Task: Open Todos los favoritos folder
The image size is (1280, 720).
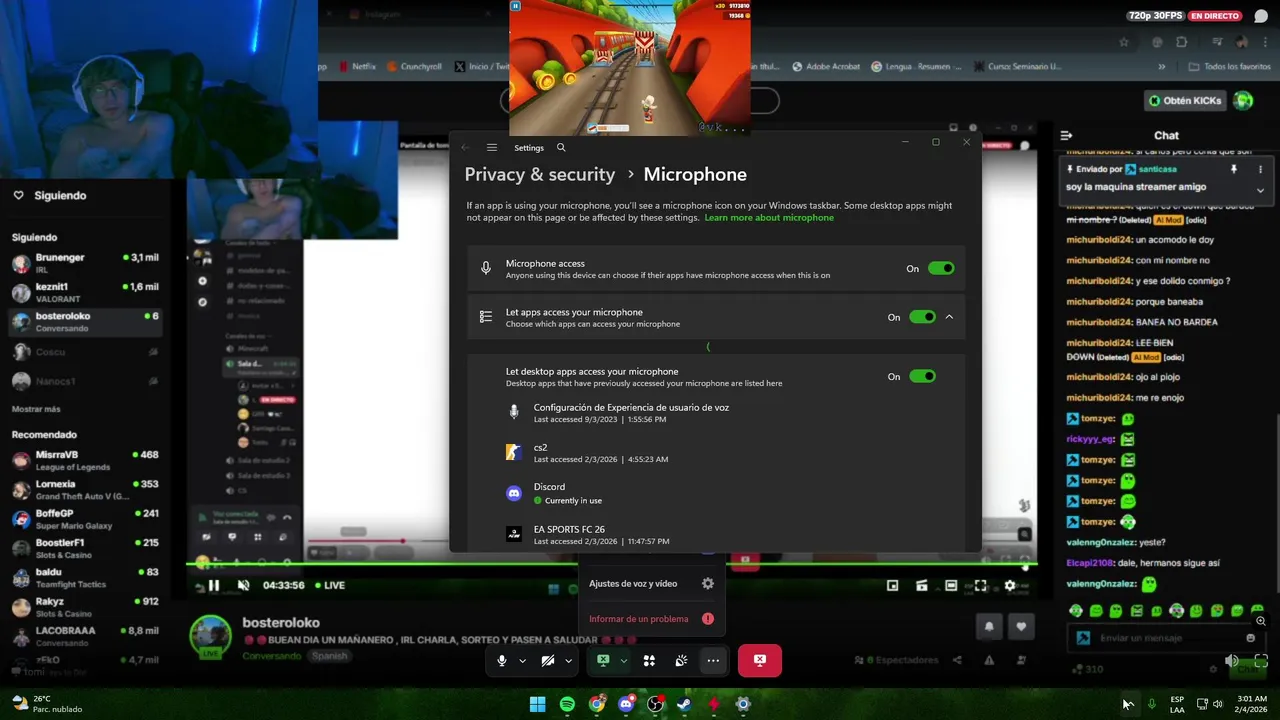Action: click(x=1230, y=67)
